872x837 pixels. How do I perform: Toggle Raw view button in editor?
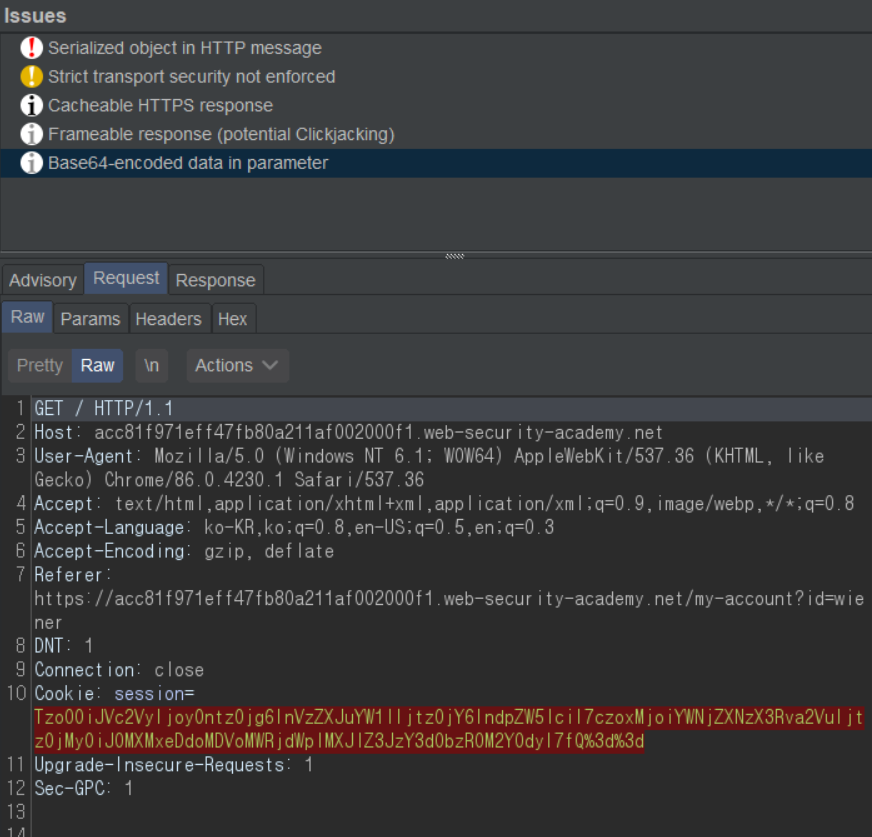pos(97,365)
